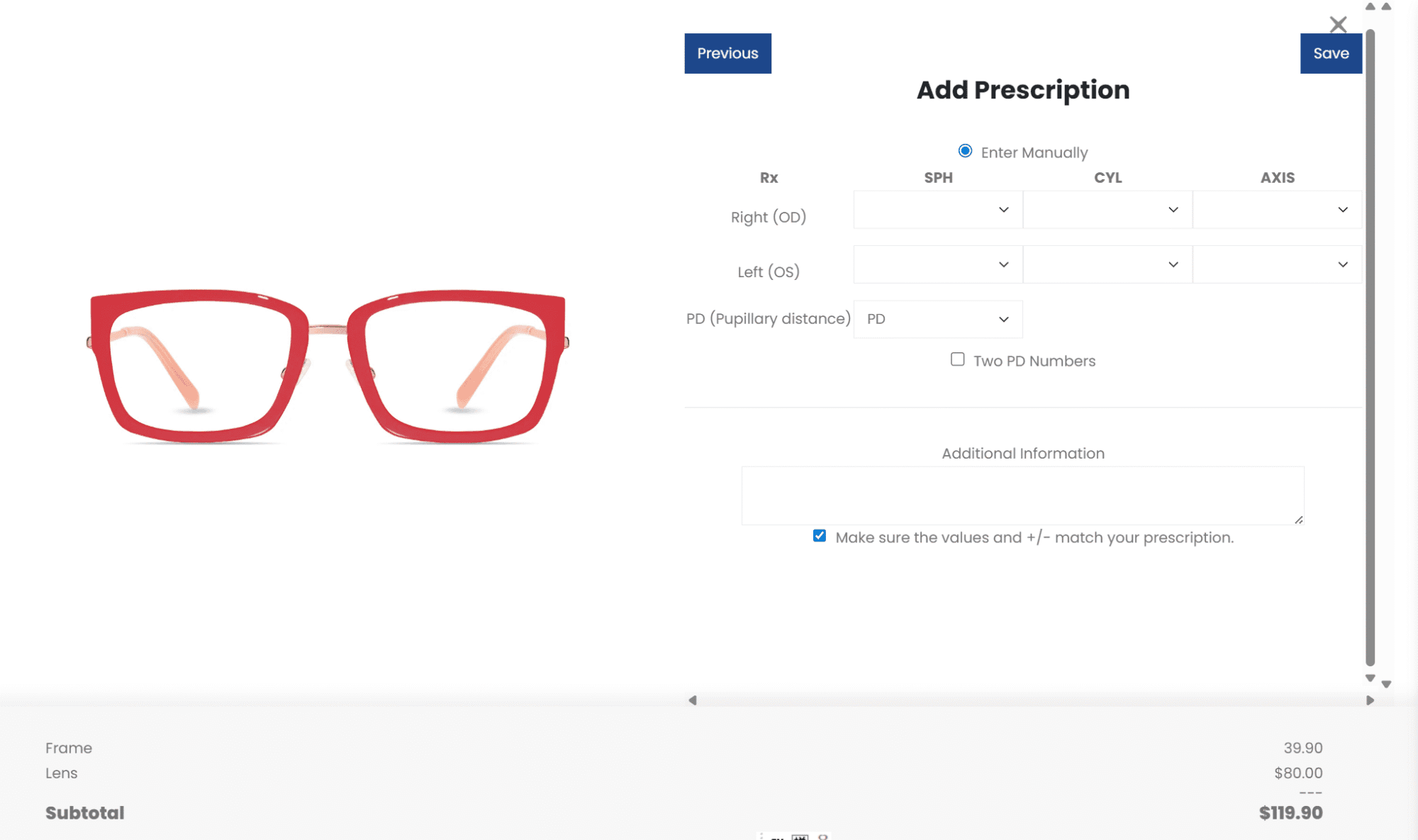Open Right (OD) SPH dropdown

pyautogui.click(x=937, y=210)
